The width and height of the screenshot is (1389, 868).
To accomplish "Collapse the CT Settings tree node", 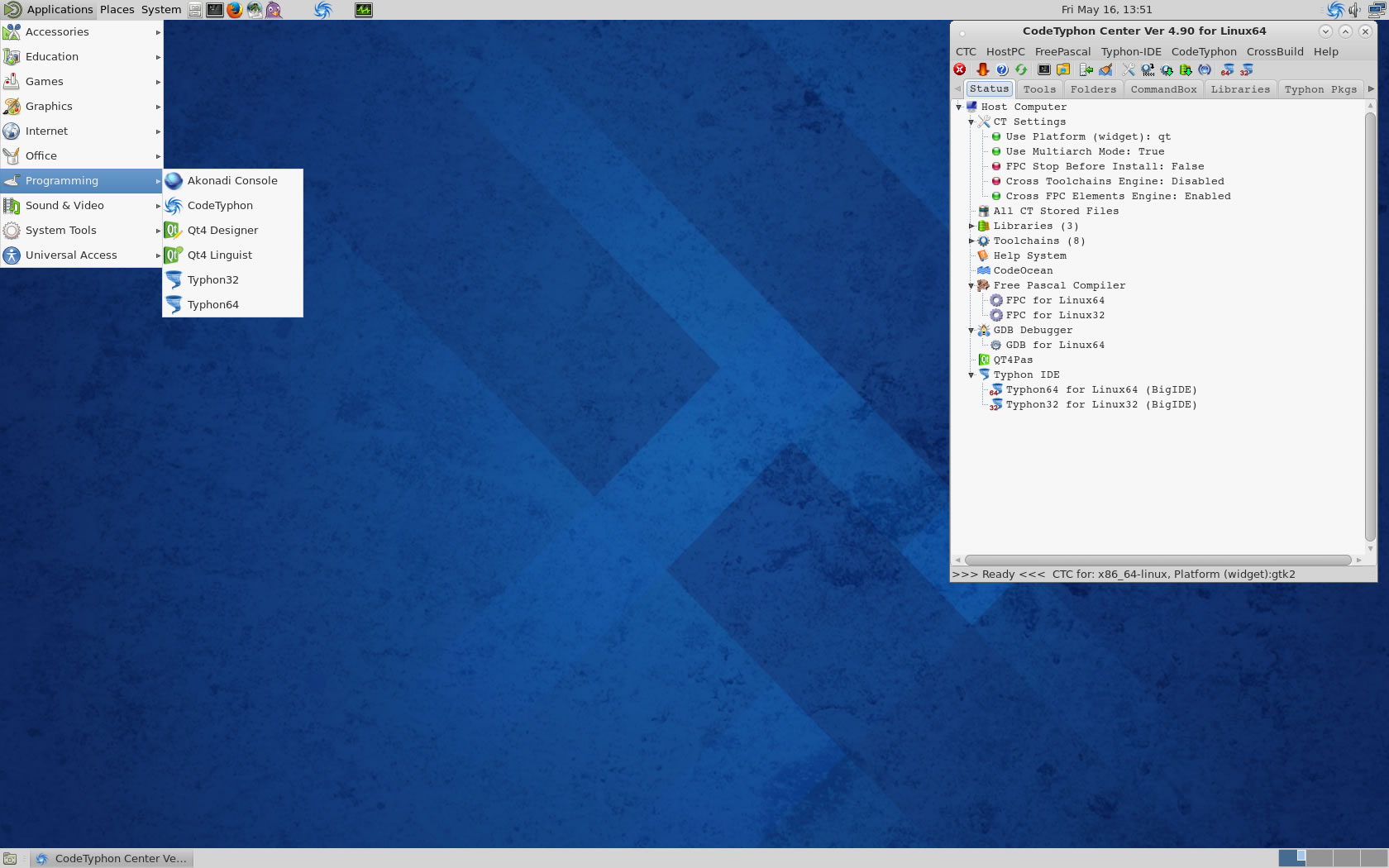I will tap(971, 122).
